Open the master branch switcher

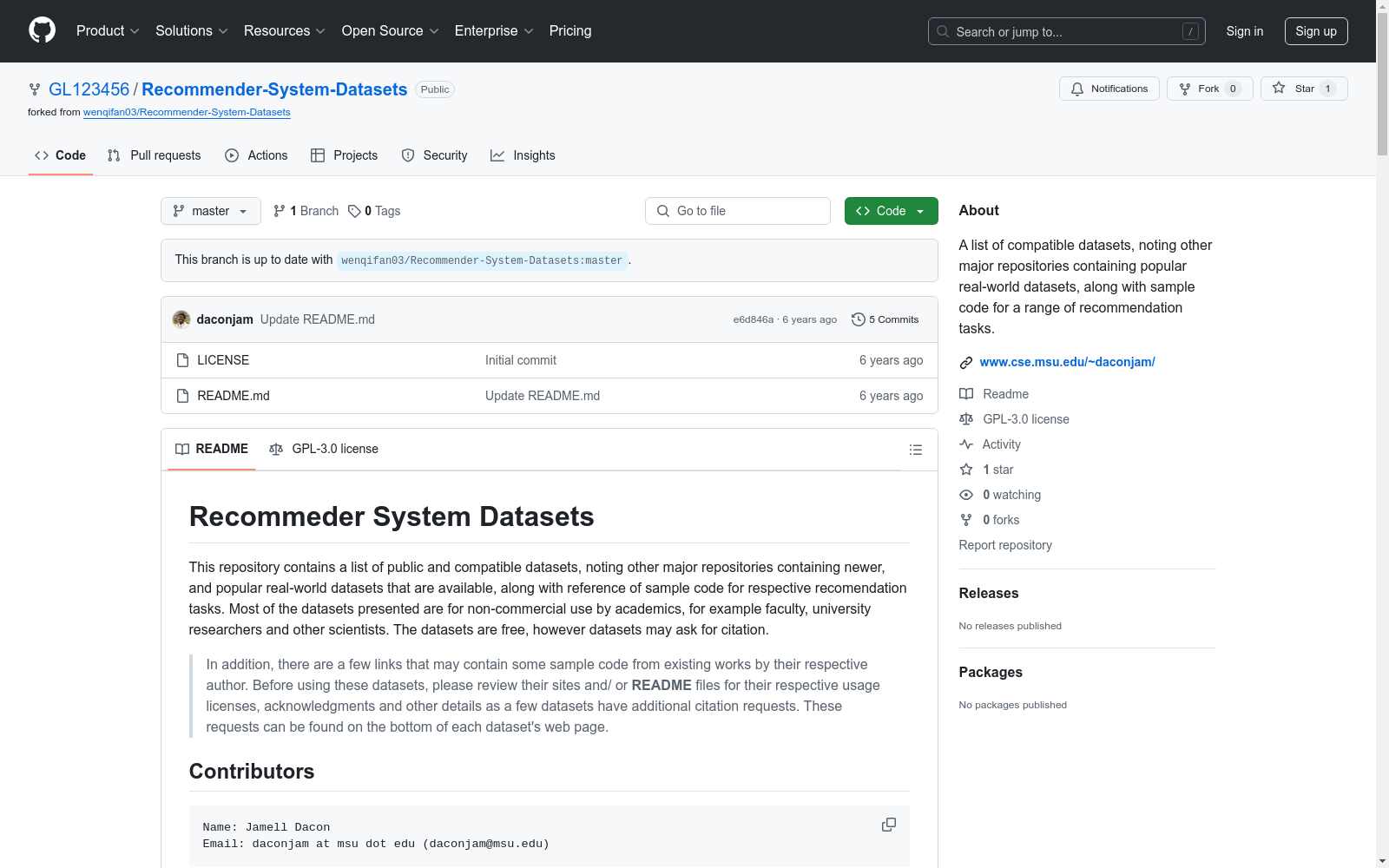[211, 211]
